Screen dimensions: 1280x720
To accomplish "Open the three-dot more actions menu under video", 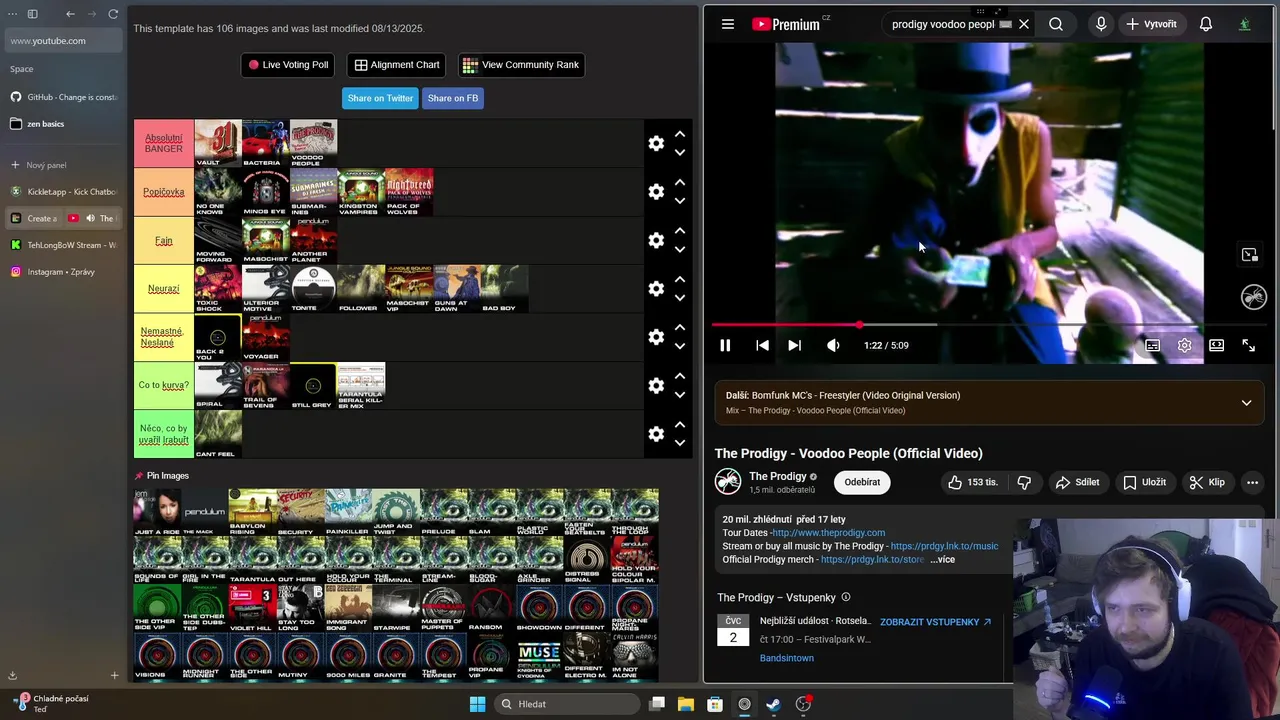I will (x=1252, y=482).
